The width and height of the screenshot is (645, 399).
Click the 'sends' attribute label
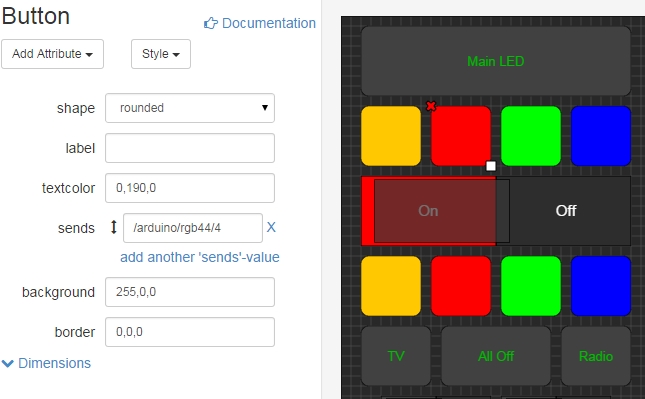click(76, 228)
